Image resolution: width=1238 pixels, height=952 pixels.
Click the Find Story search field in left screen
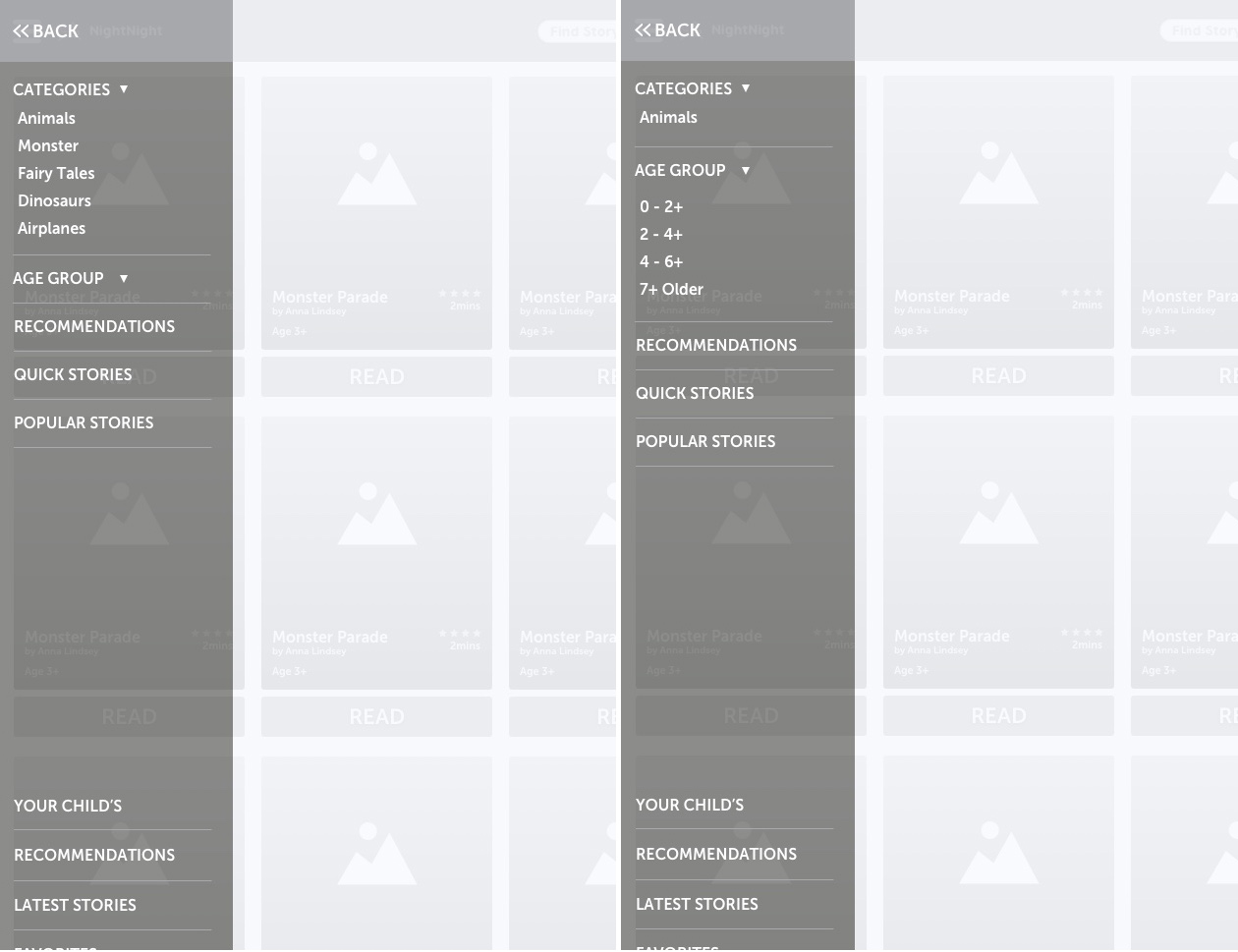580,31
